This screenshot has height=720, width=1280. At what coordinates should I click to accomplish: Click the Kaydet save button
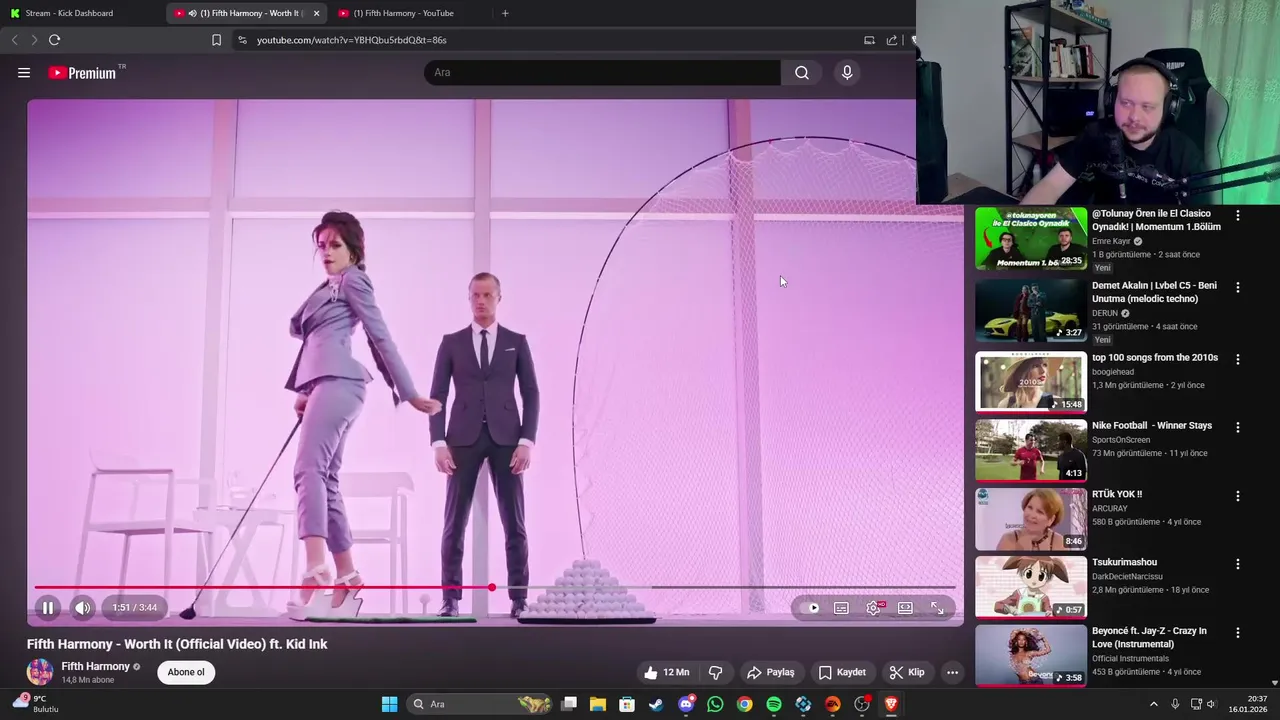point(842,672)
